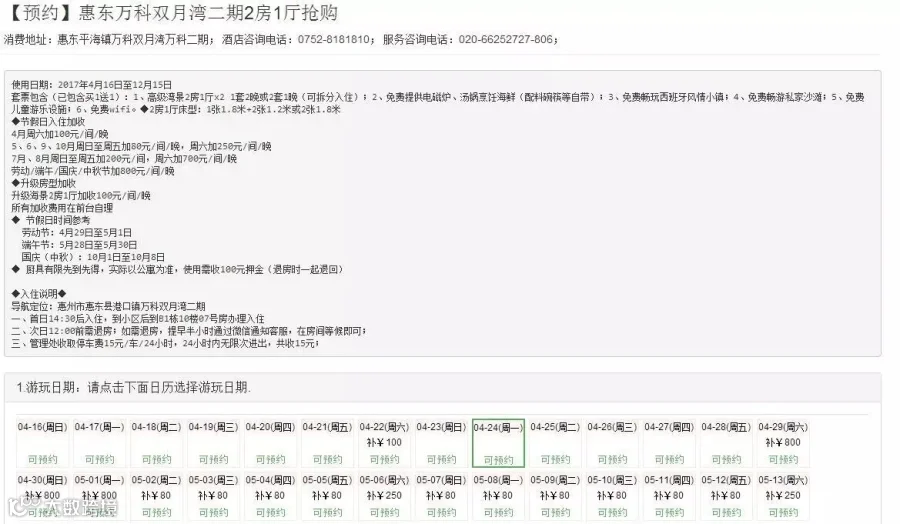This screenshot has height=524, width=900.
Task: Choose the 04-23(周日) calendar date
Action: 441,443
